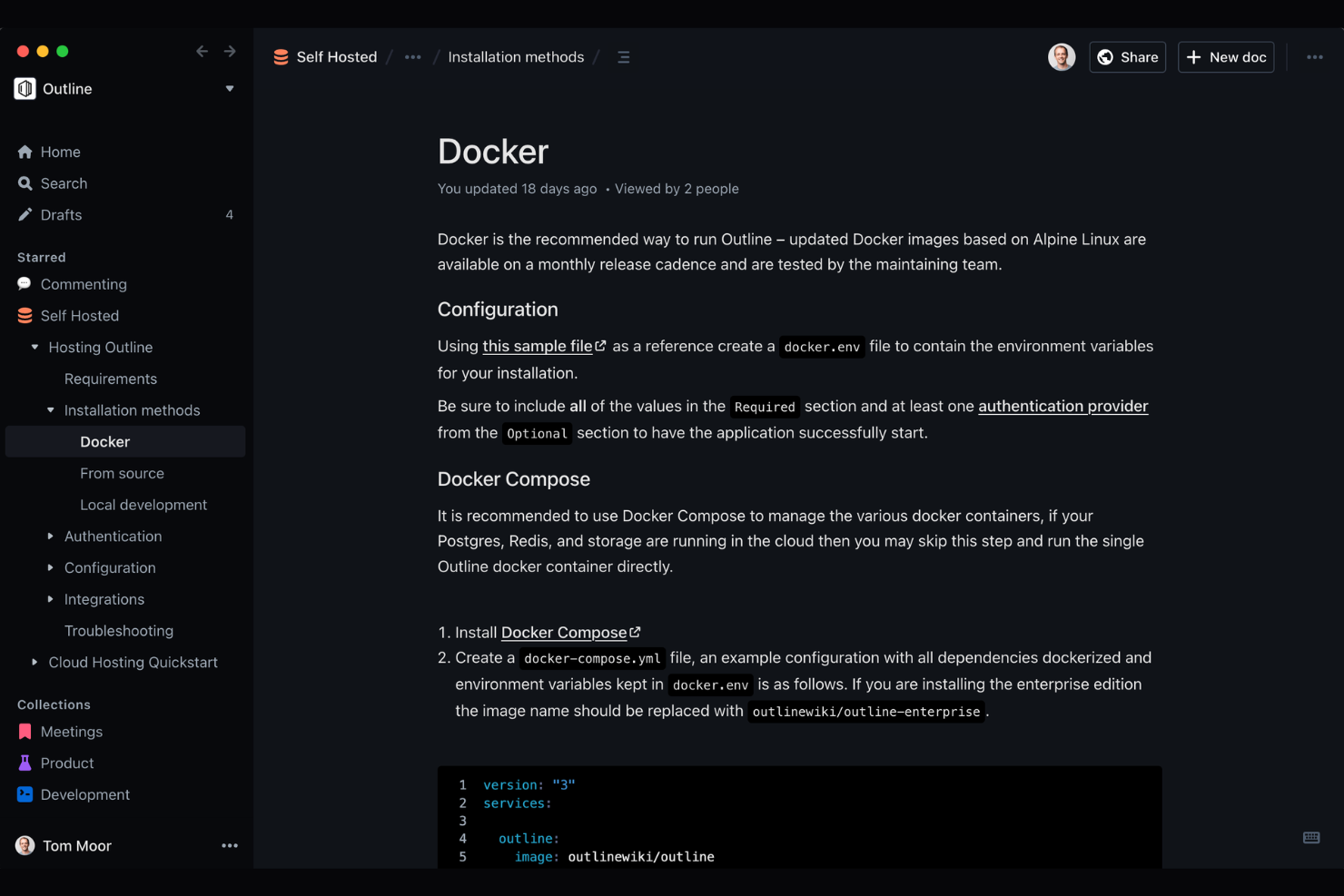The height and width of the screenshot is (896, 1344).
Task: Expand the Integrations tree node
Action: coord(51,599)
